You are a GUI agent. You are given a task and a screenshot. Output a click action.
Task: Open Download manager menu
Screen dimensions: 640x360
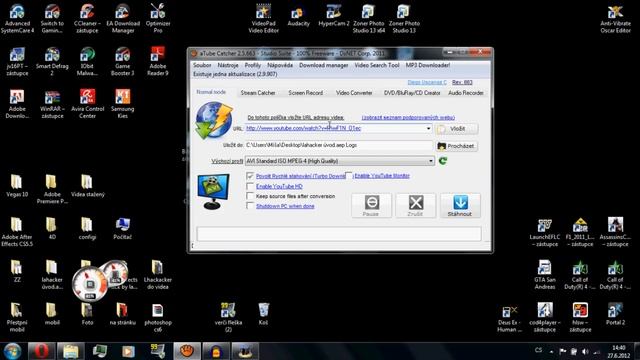tap(324, 65)
